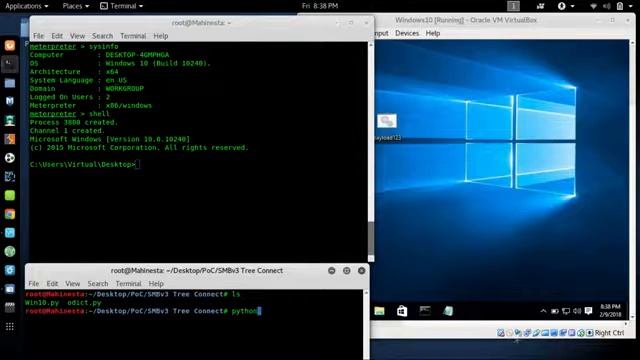This screenshot has width=640, height=360.
Task: Open Terminal menu in the meterpreter terminal
Action: point(133,36)
